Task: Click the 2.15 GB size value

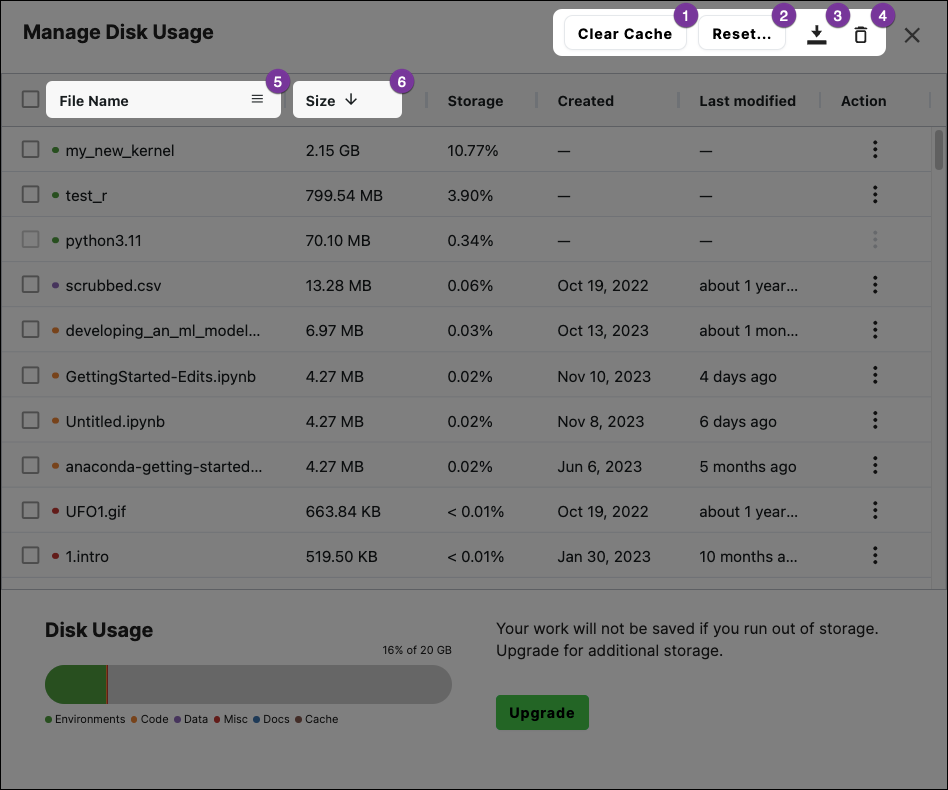Action: click(x=333, y=151)
